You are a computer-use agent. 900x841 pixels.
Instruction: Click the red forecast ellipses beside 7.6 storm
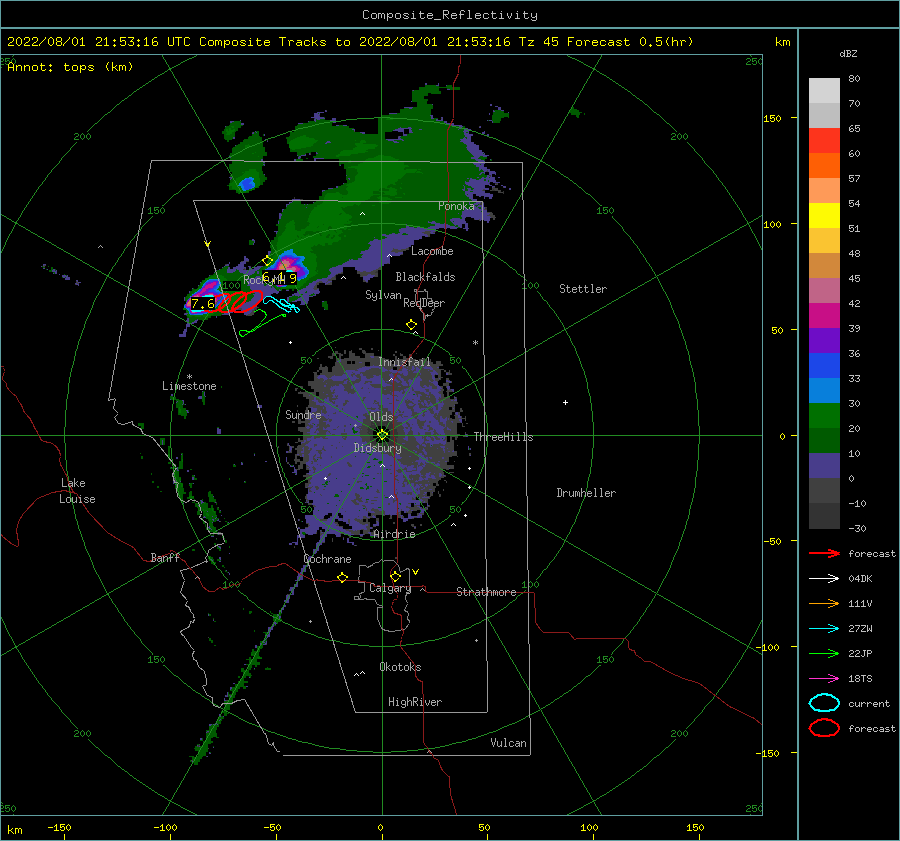coord(240,301)
